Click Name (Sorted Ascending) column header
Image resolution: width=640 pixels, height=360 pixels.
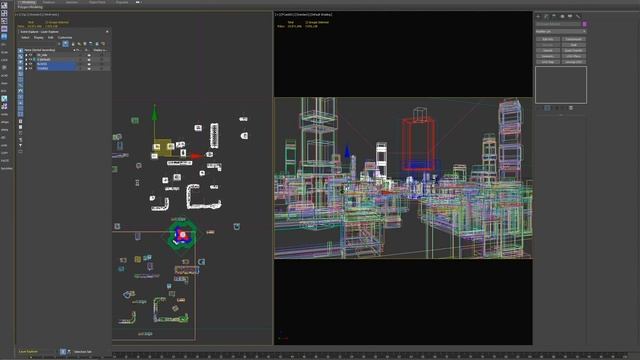40,50
